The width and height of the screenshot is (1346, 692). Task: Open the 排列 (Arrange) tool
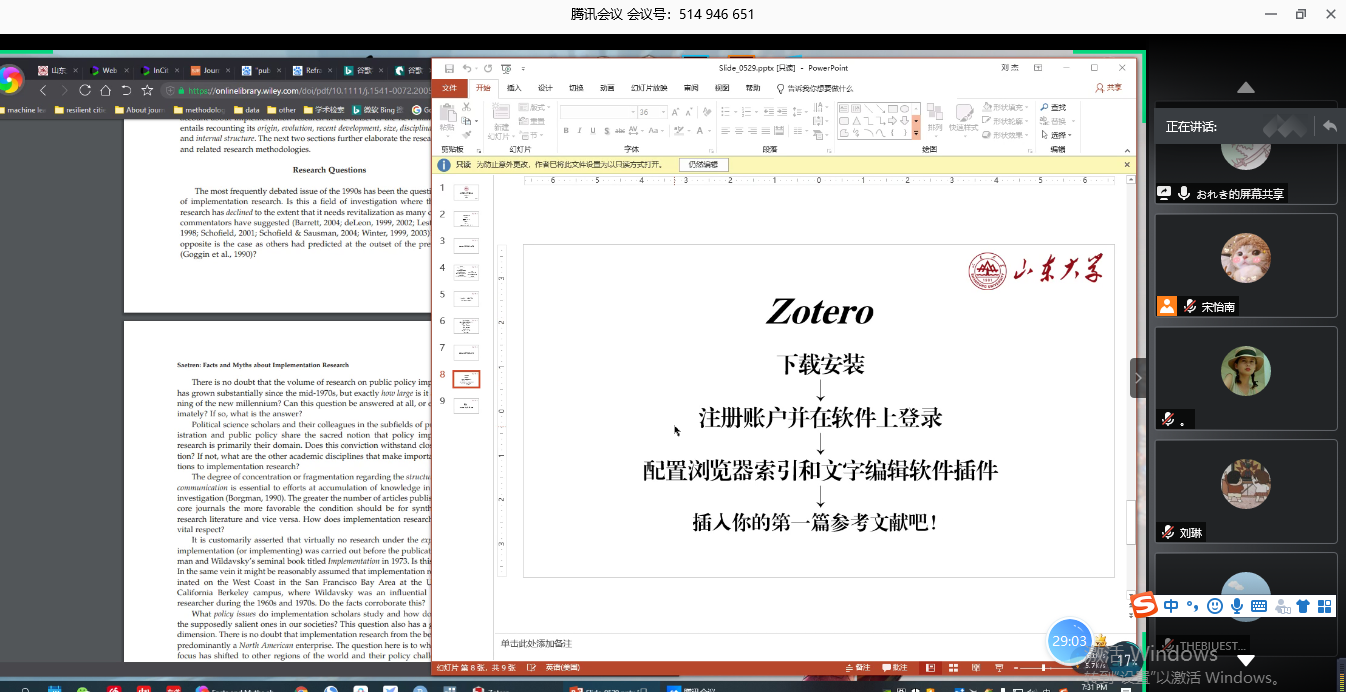click(934, 118)
